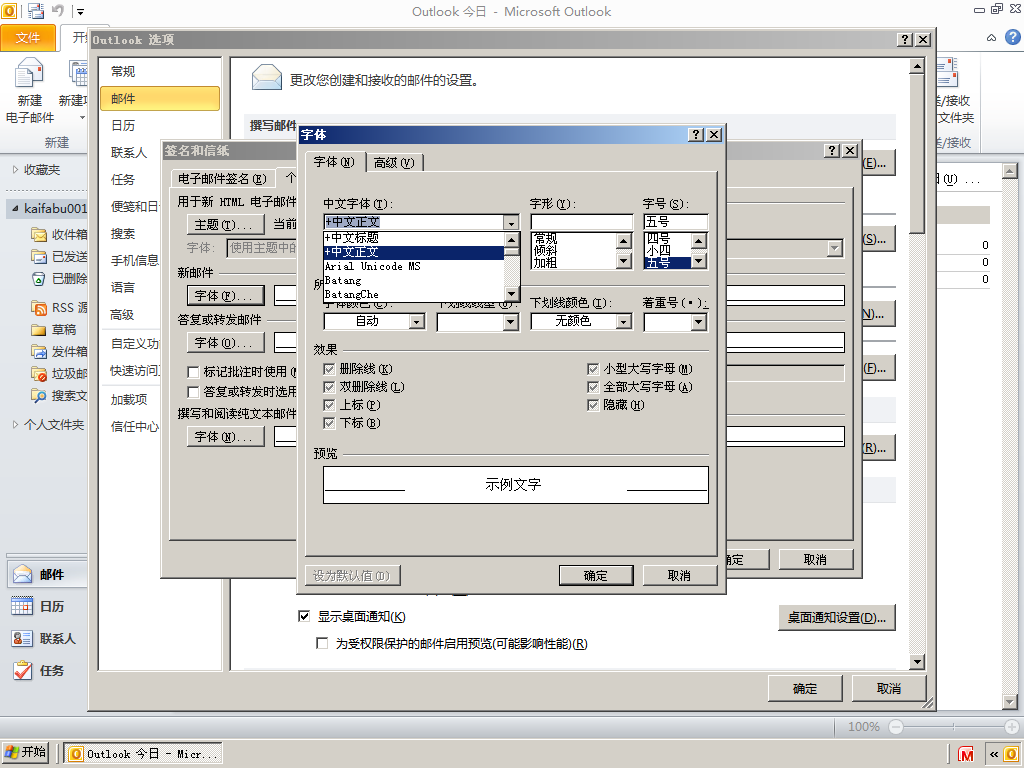Select General (常规) in Outlook Options
The width and height of the screenshot is (1024, 768).
click(x=160, y=71)
